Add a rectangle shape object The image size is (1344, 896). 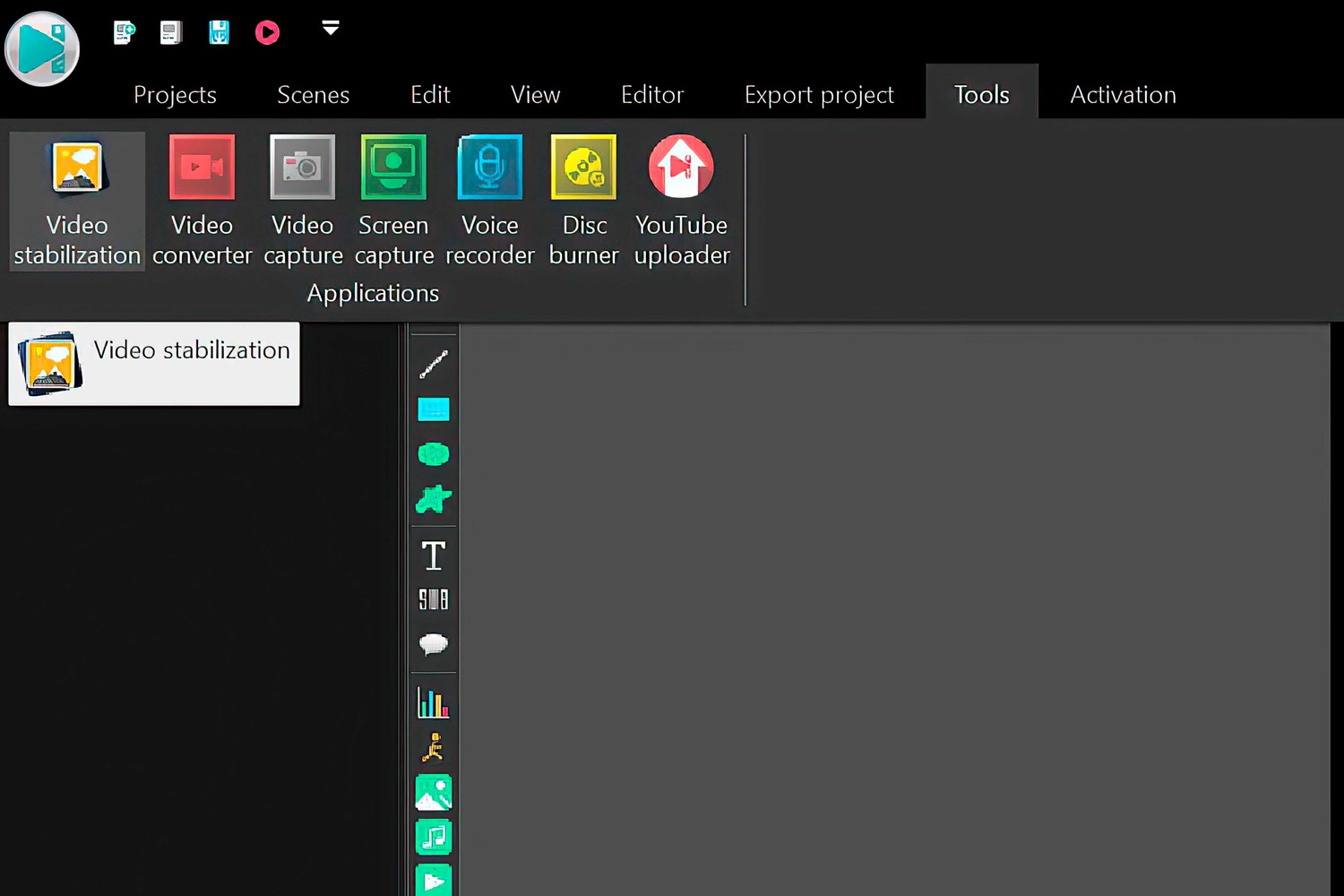pos(434,409)
